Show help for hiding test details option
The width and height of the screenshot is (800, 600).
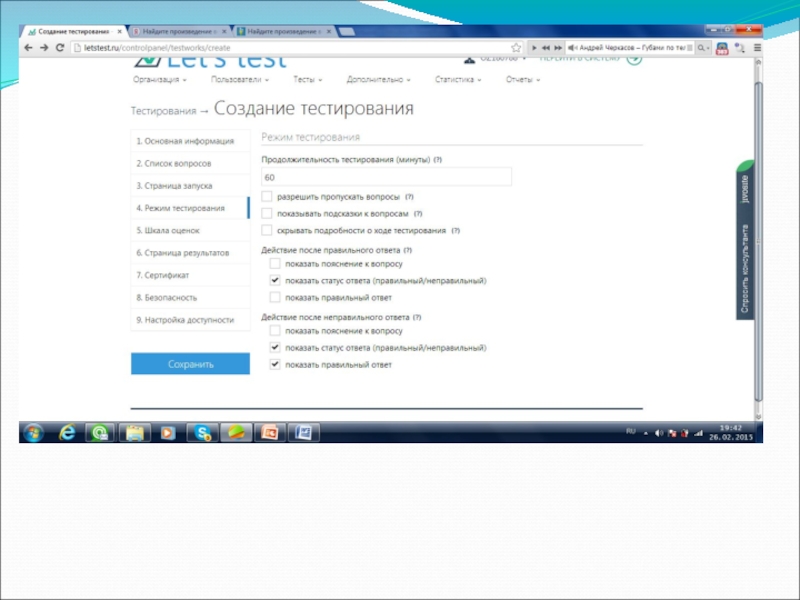tap(456, 231)
